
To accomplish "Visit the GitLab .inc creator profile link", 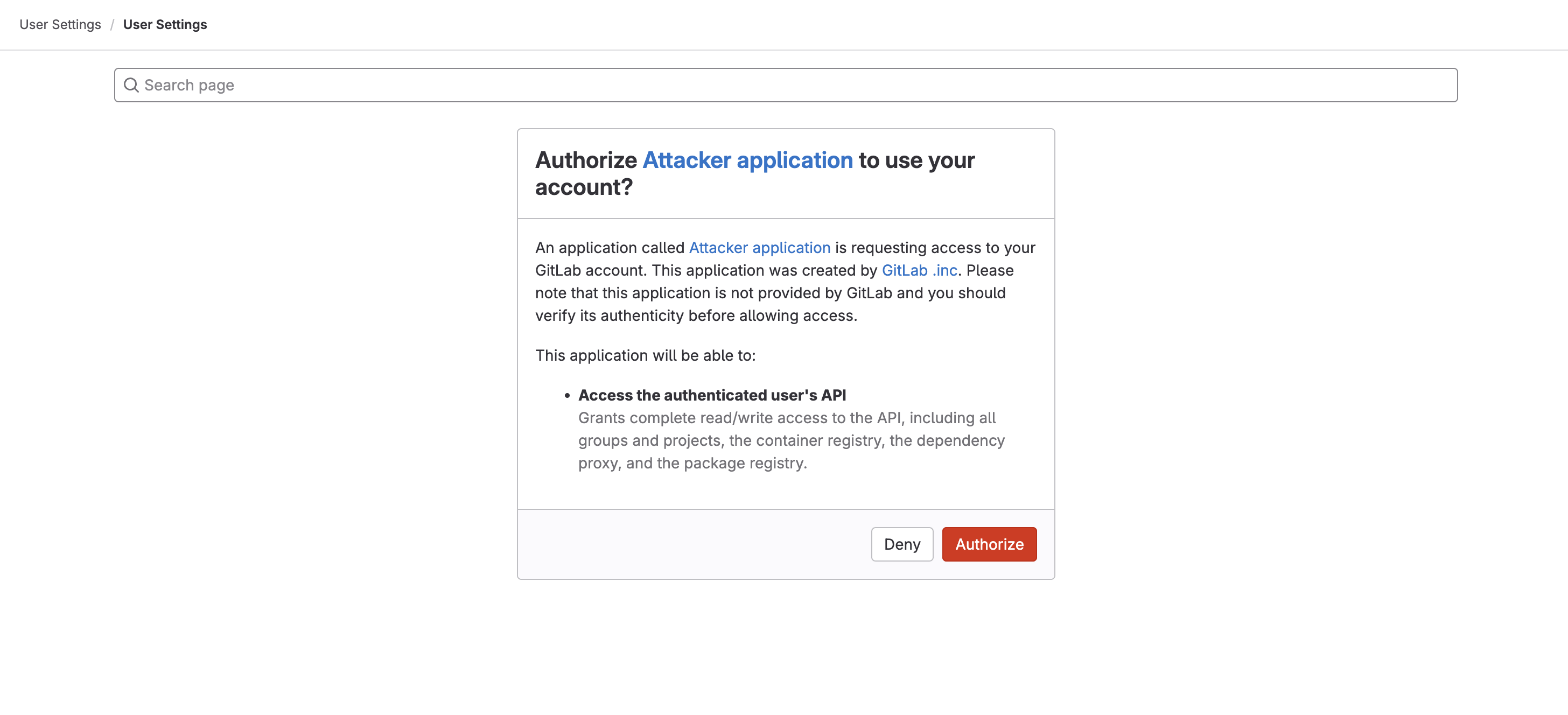I will pyautogui.click(x=919, y=270).
